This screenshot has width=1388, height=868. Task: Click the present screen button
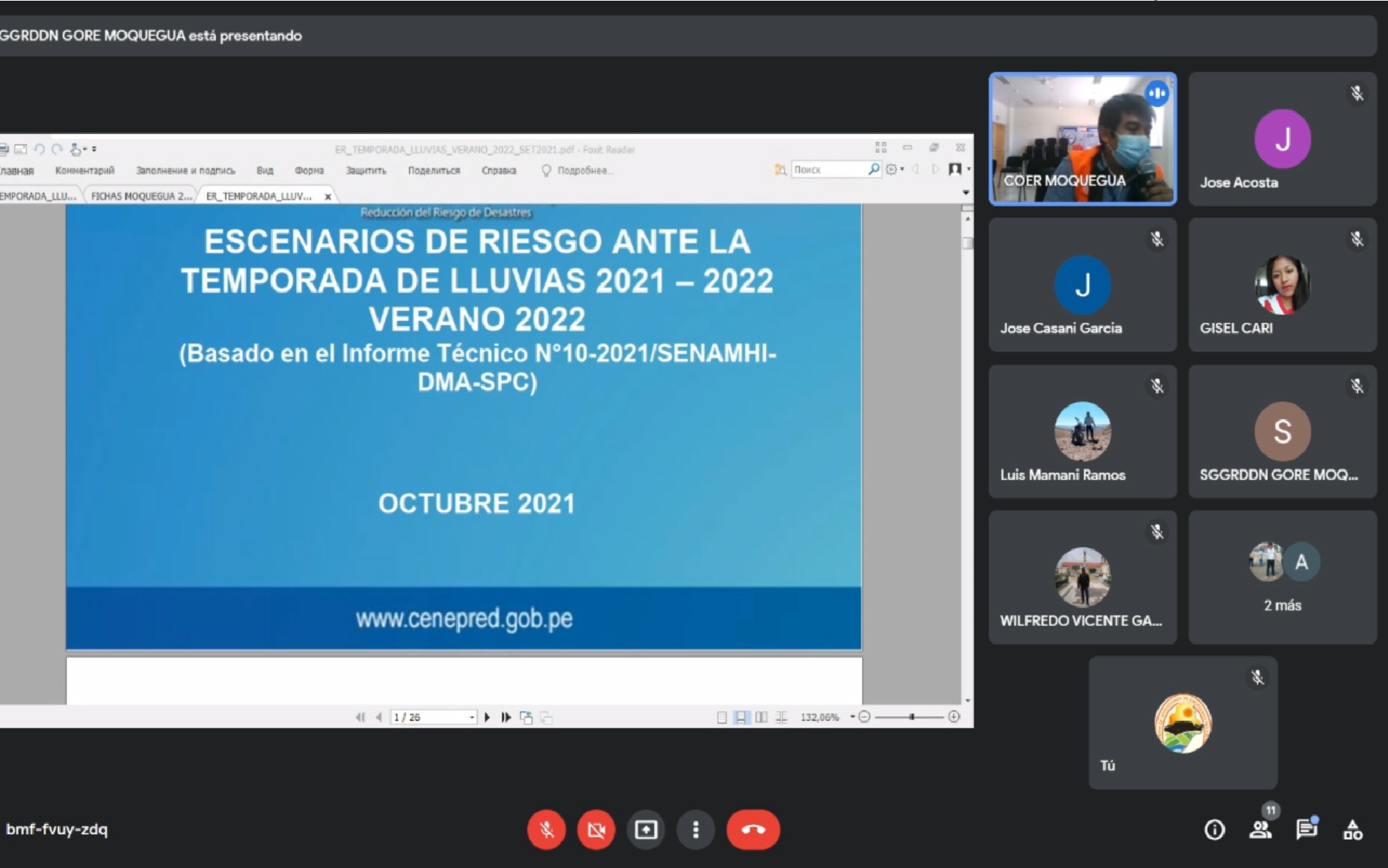pyautogui.click(x=646, y=830)
